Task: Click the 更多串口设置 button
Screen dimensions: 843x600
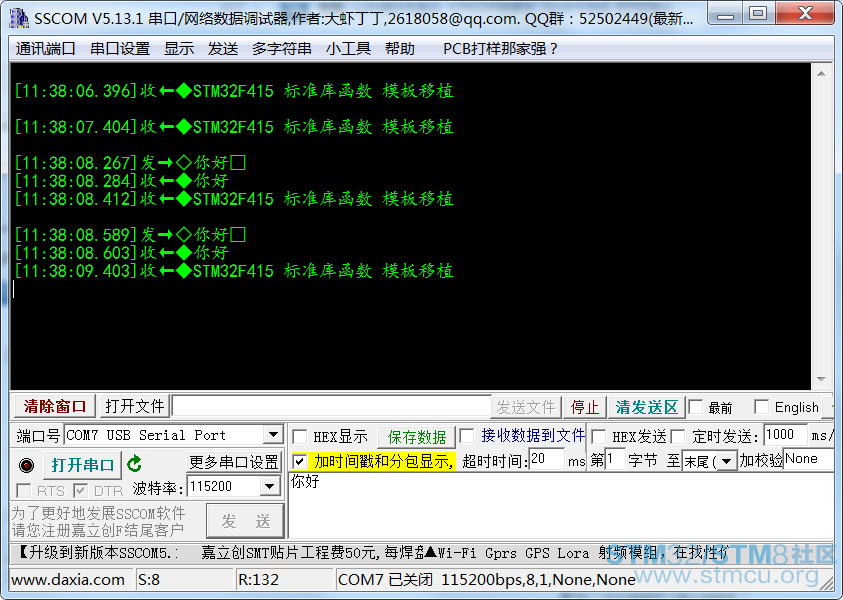Action: pyautogui.click(x=233, y=462)
